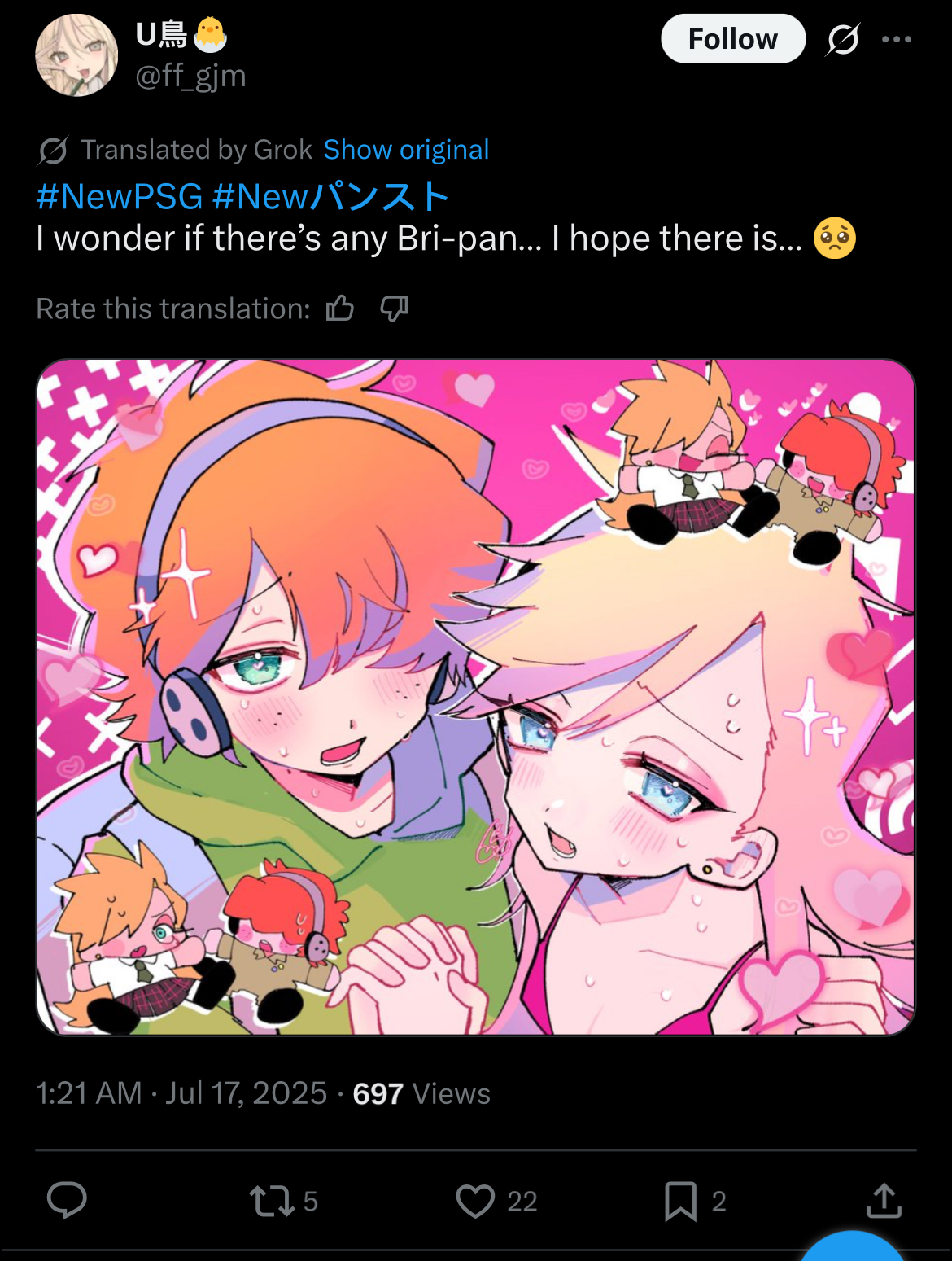Tap the repost icon with 5 reposts

(283, 1201)
